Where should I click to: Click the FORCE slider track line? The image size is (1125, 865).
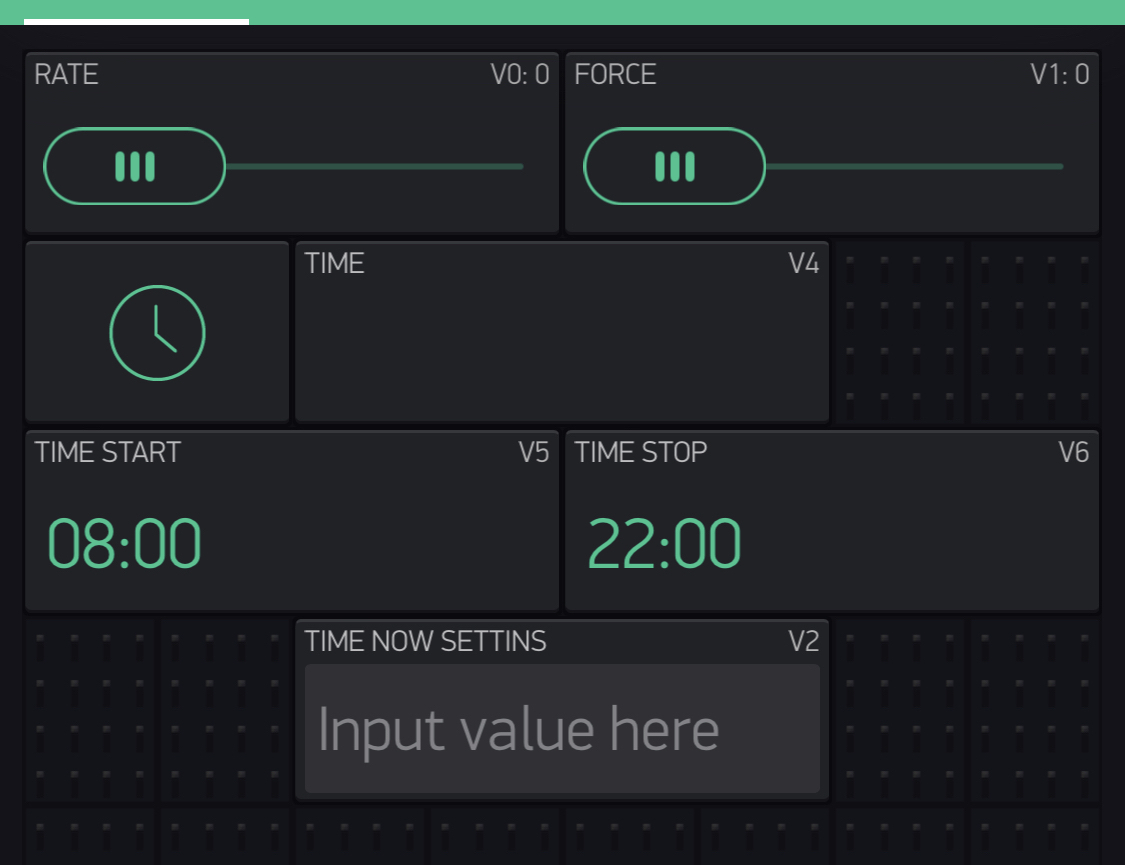pos(915,166)
